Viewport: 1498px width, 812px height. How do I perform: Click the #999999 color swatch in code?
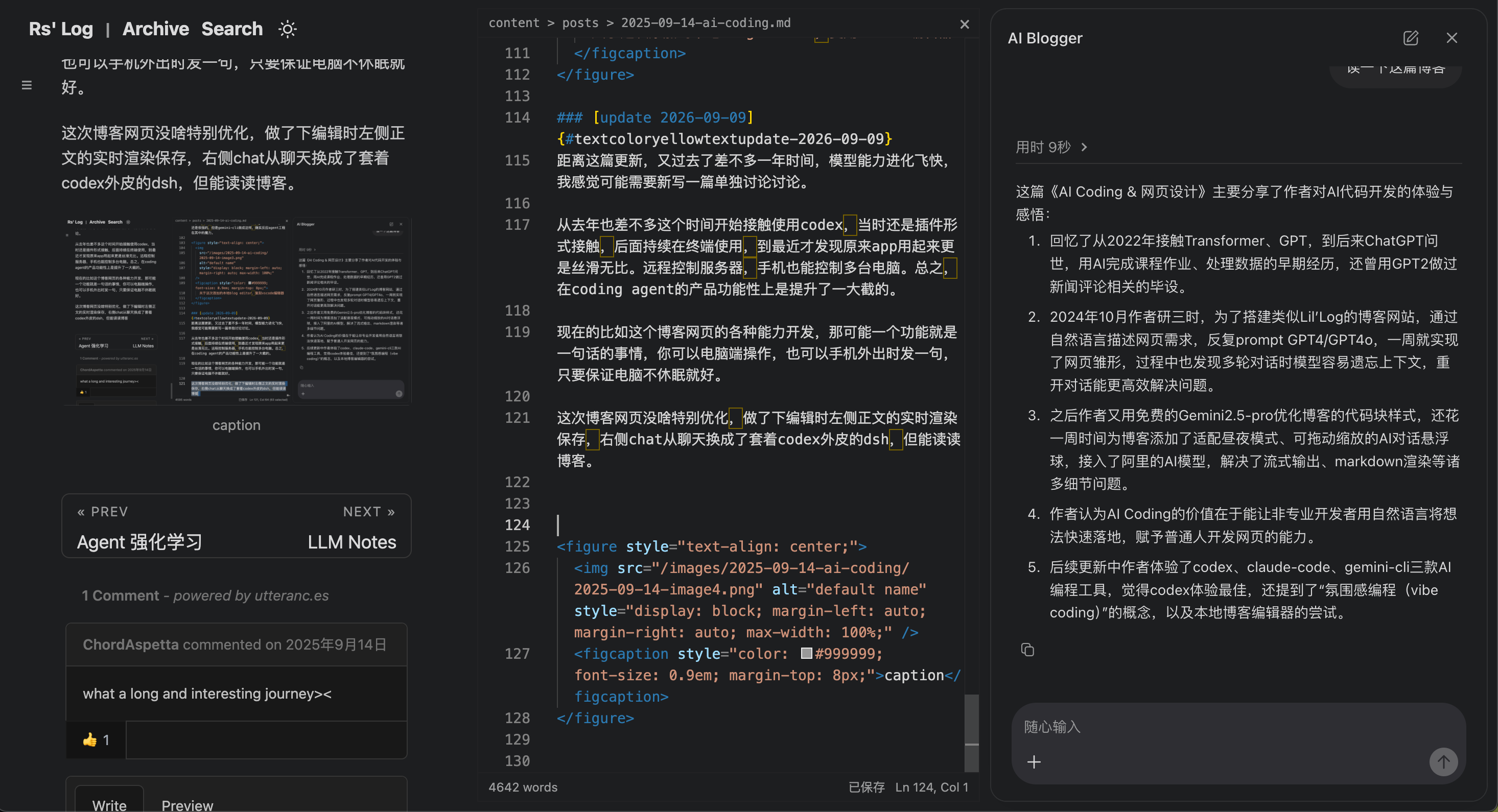(806, 653)
